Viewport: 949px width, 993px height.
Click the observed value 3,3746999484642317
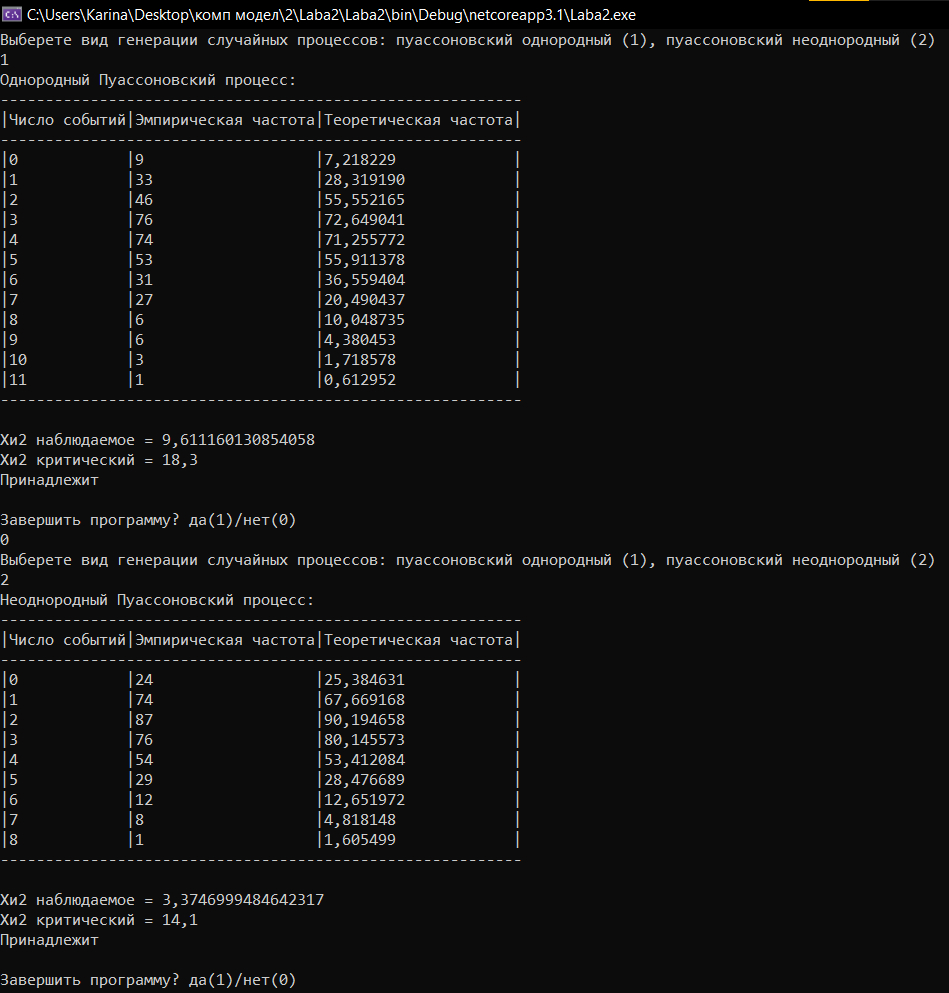(243, 900)
